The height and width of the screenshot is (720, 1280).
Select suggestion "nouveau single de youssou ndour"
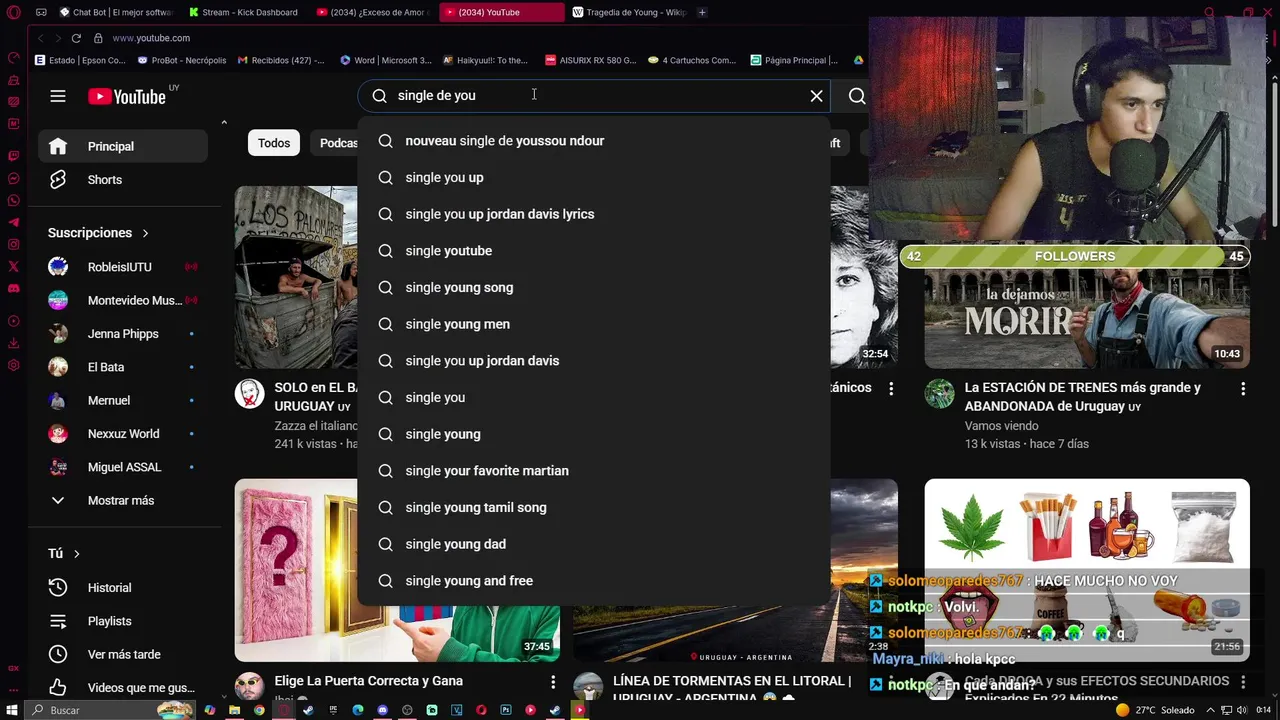click(x=594, y=141)
